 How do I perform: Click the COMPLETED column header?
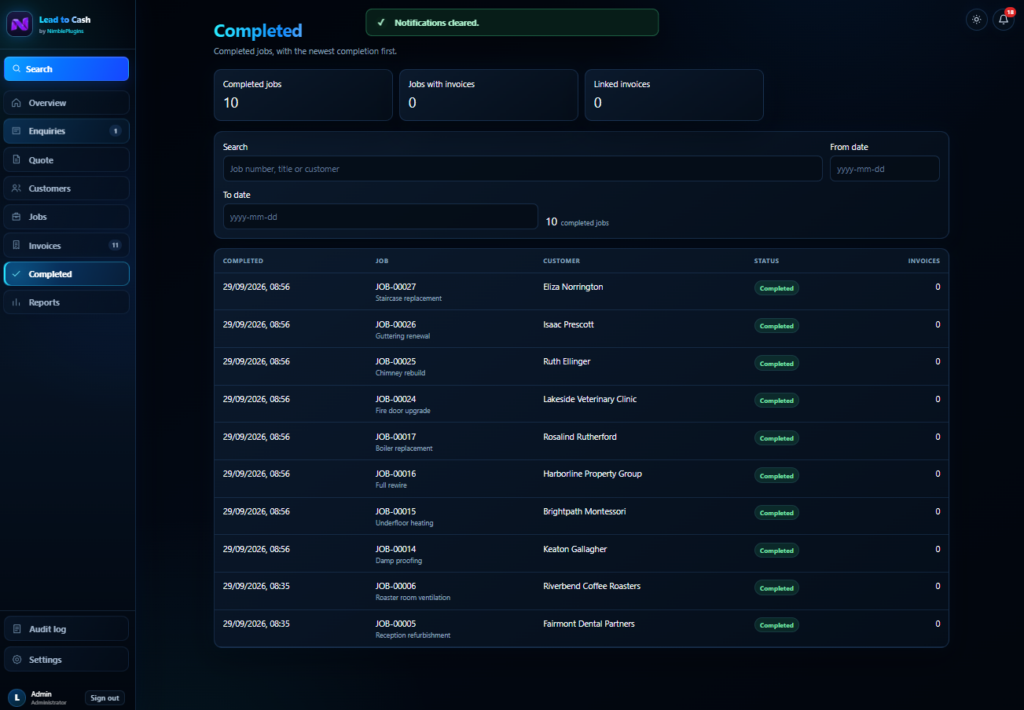pos(243,261)
